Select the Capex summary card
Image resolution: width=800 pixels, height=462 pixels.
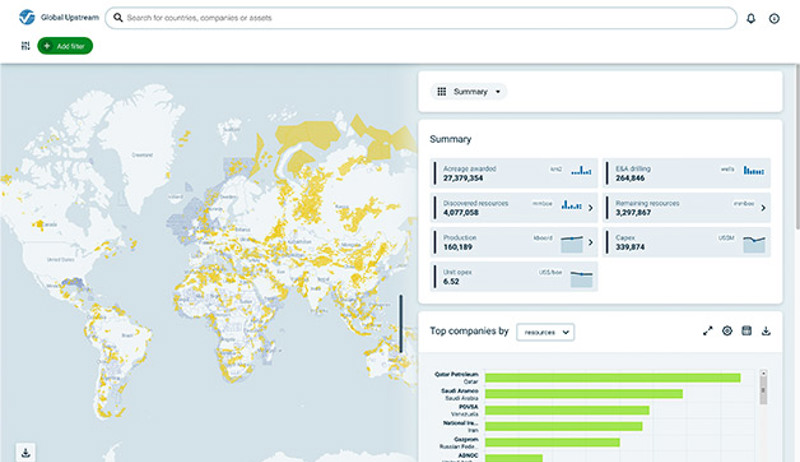[688, 242]
